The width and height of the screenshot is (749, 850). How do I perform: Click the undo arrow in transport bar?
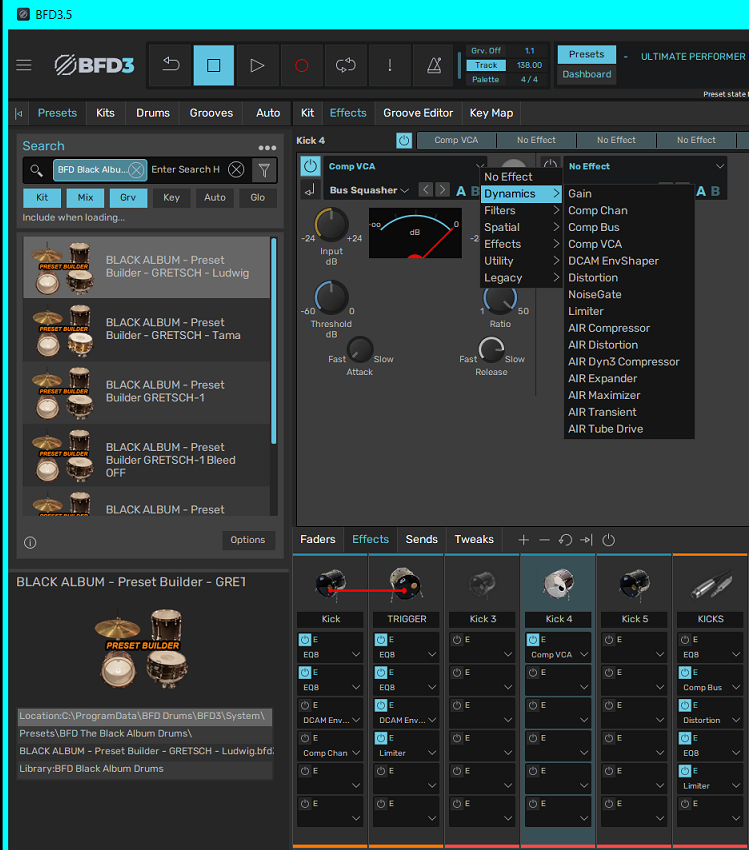click(x=170, y=65)
